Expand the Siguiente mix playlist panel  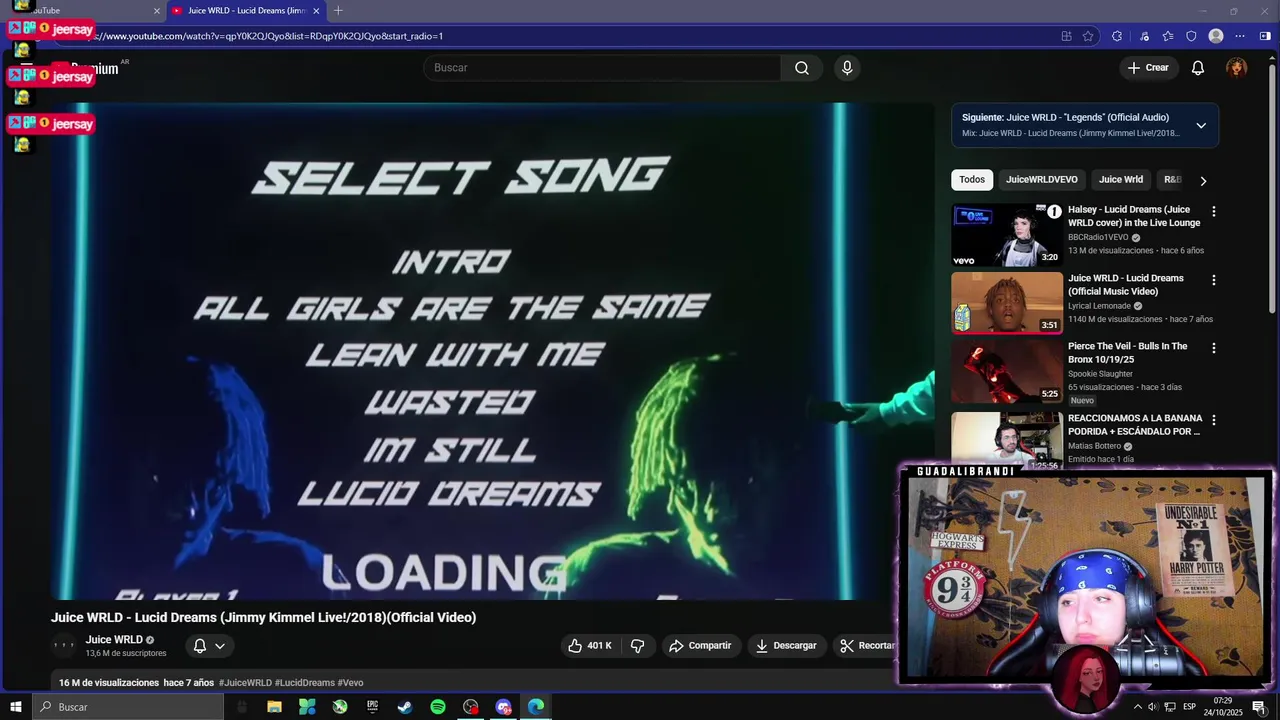coord(1201,125)
